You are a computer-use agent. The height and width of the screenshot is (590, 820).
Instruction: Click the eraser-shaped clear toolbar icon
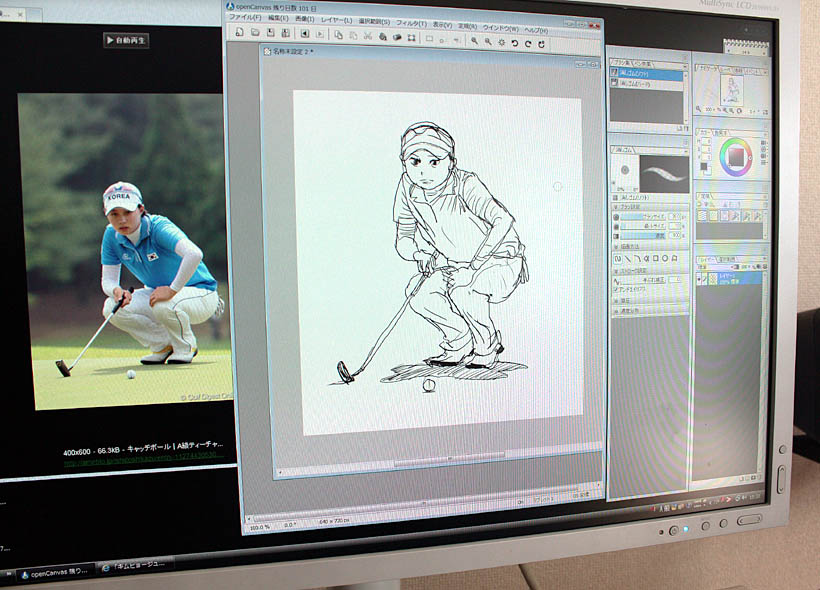tap(397, 37)
